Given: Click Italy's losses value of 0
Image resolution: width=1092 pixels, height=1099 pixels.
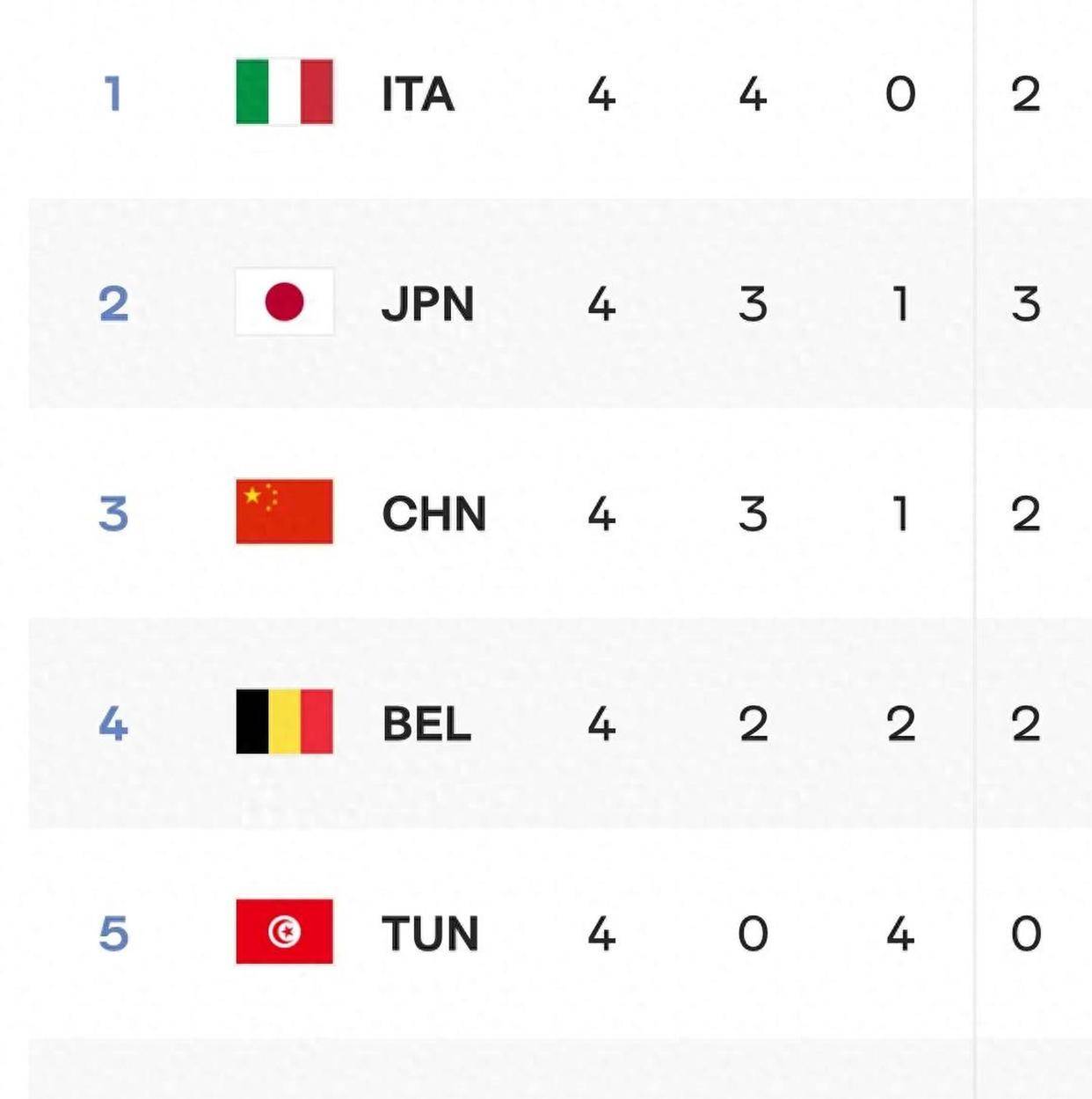Looking at the screenshot, I should tap(900, 94).
